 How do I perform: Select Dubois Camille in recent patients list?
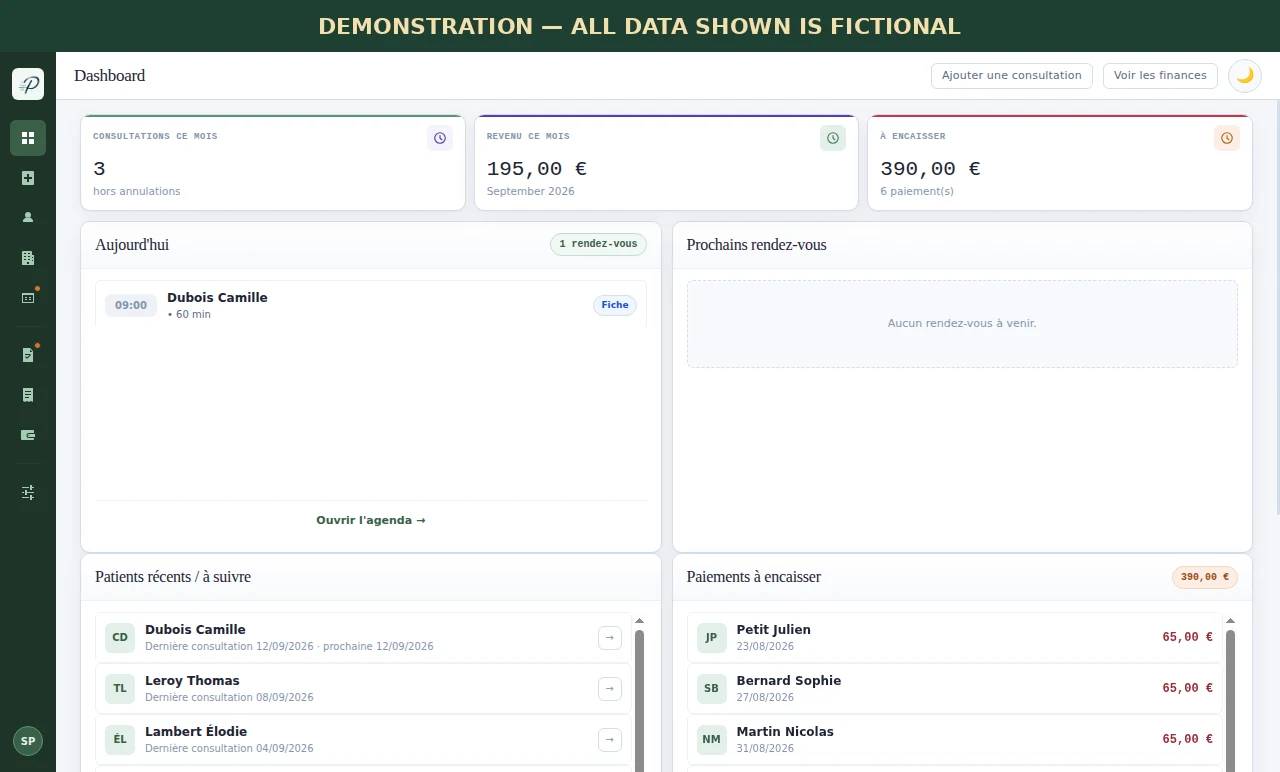363,638
